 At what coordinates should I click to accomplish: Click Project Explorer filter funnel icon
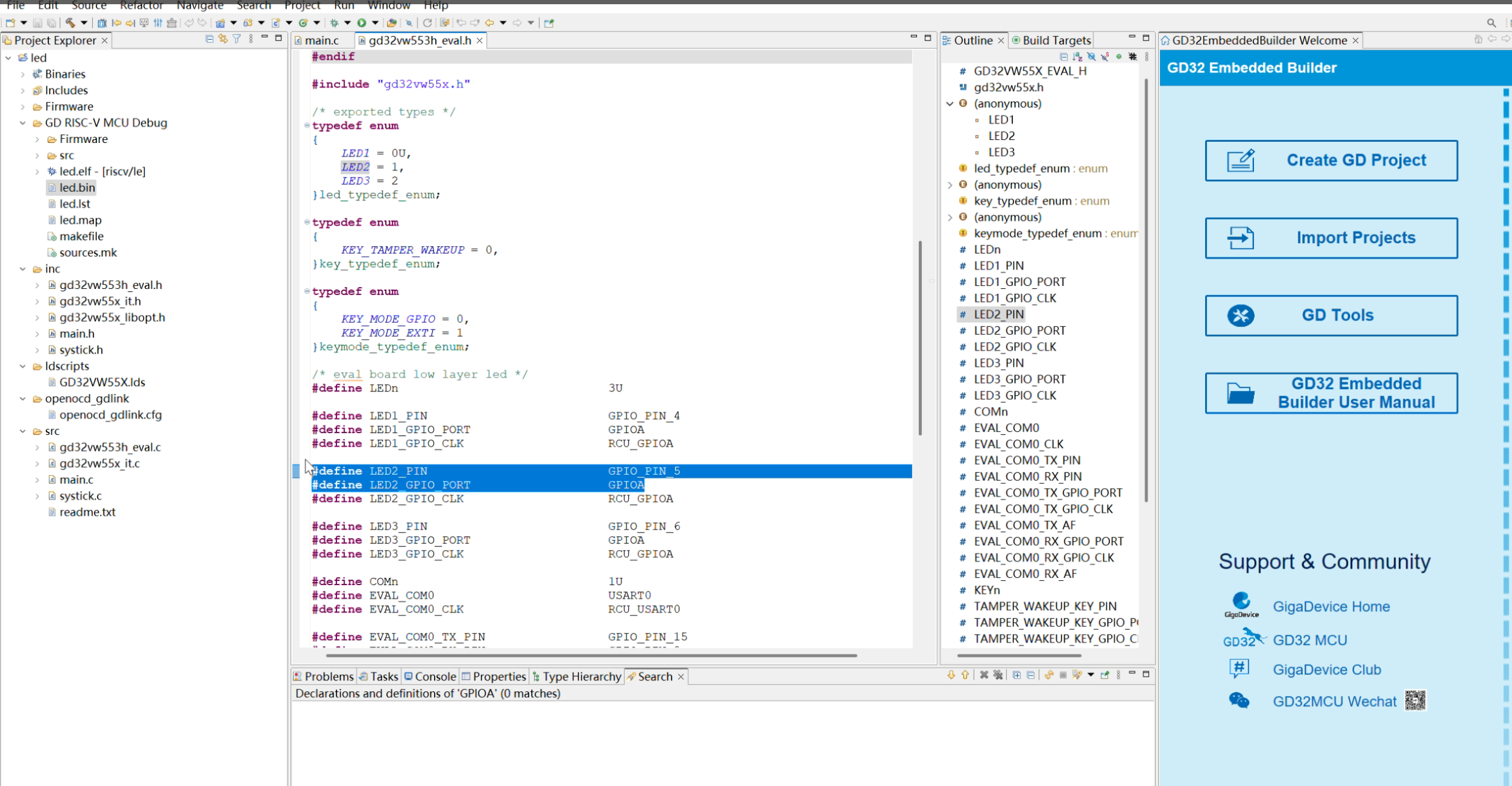[x=236, y=39]
